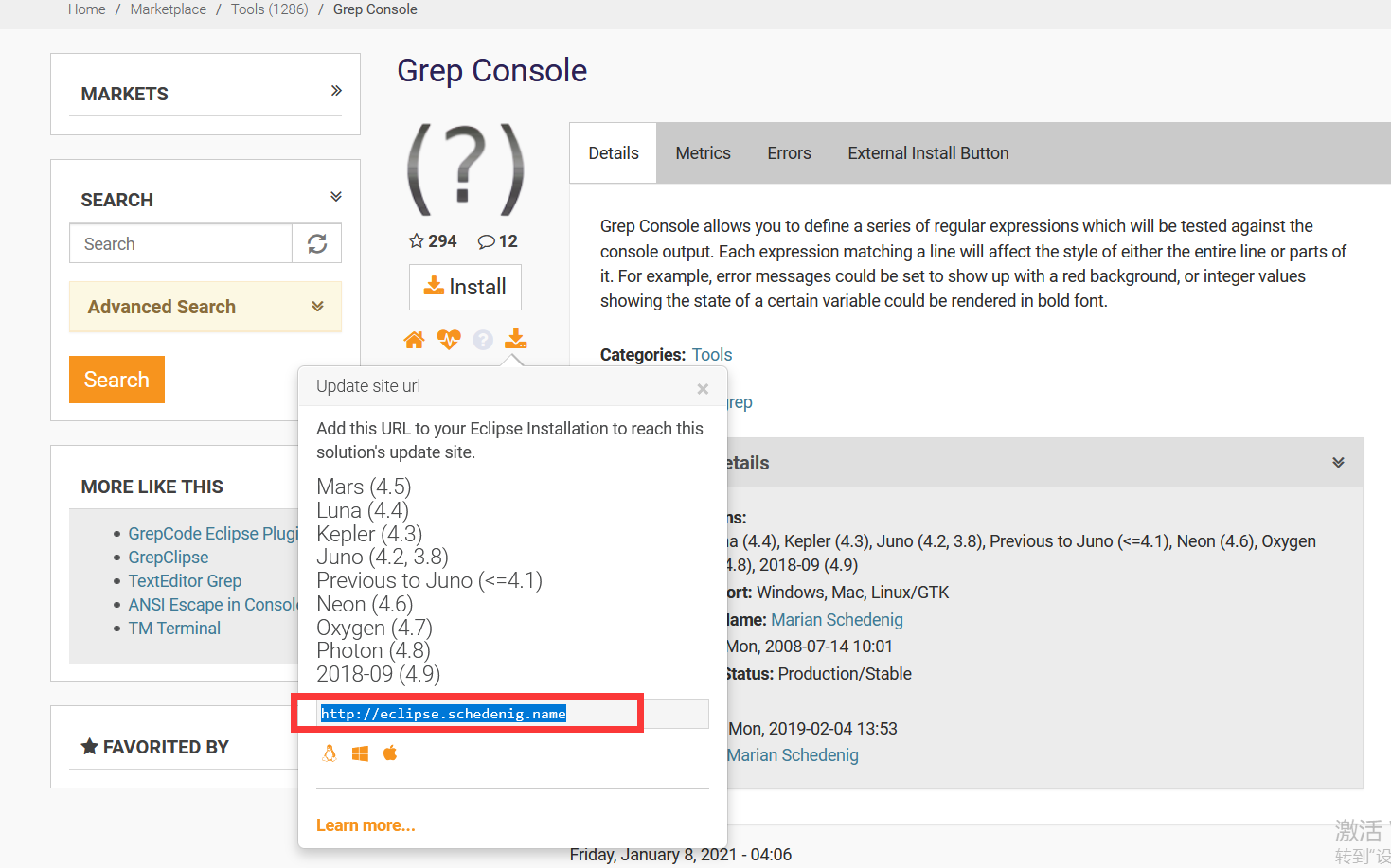Screen dimensions: 1391x868
Task: Close the Update site url popup with the X
Action: [703, 388]
